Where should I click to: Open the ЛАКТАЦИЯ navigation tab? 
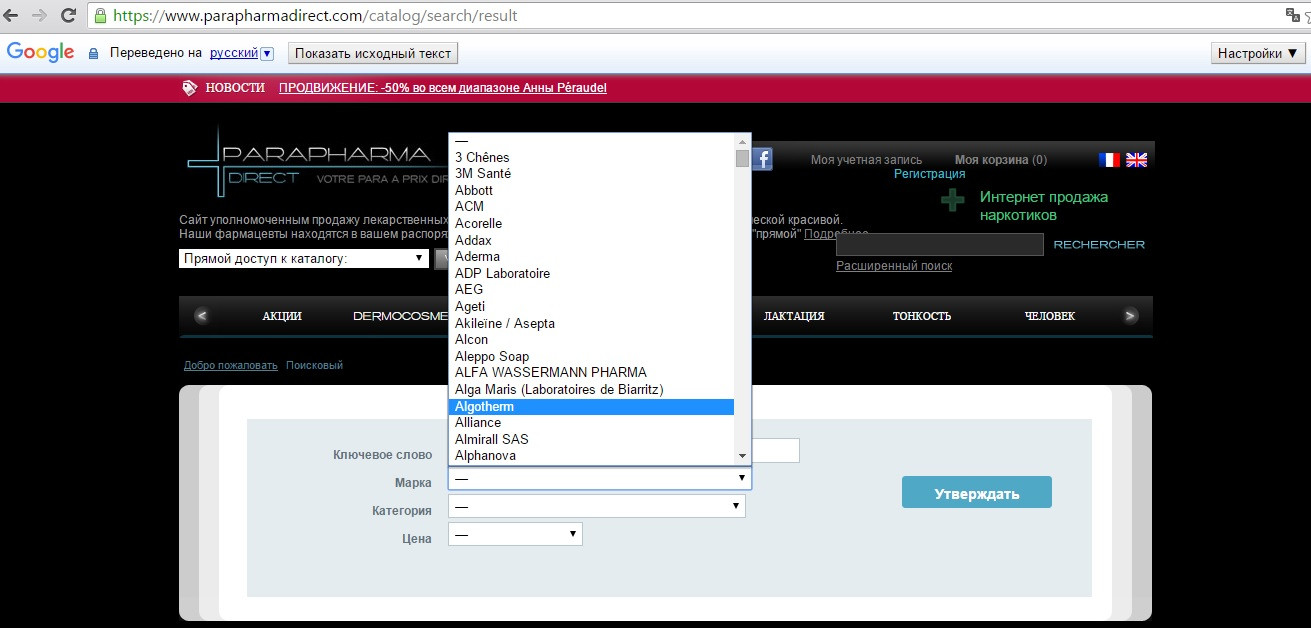tap(794, 316)
